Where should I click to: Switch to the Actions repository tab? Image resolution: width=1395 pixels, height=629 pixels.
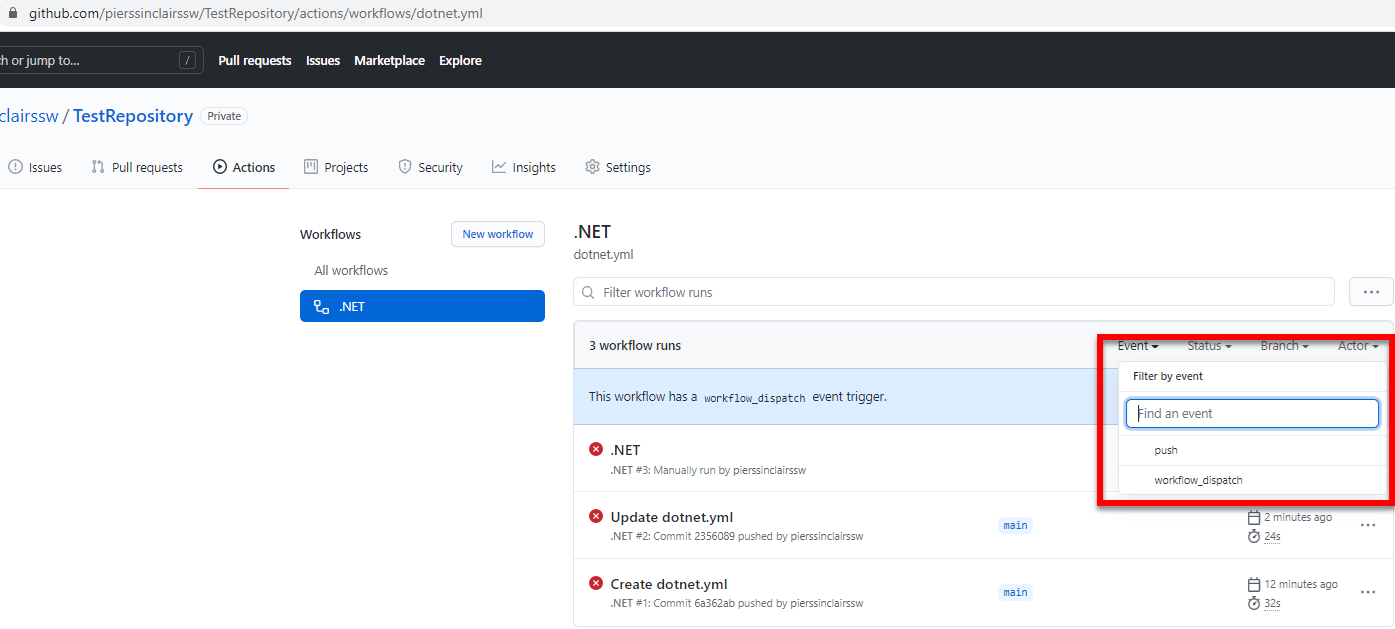pos(243,167)
